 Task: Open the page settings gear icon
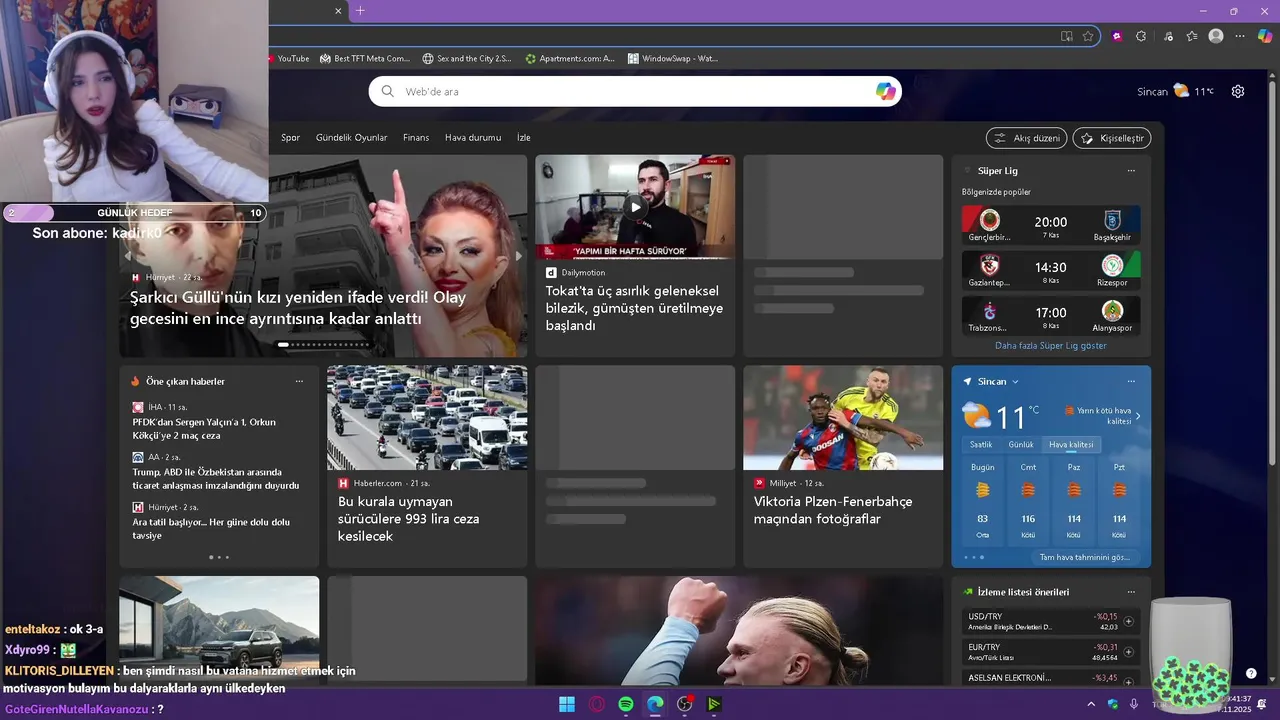[x=1238, y=91]
